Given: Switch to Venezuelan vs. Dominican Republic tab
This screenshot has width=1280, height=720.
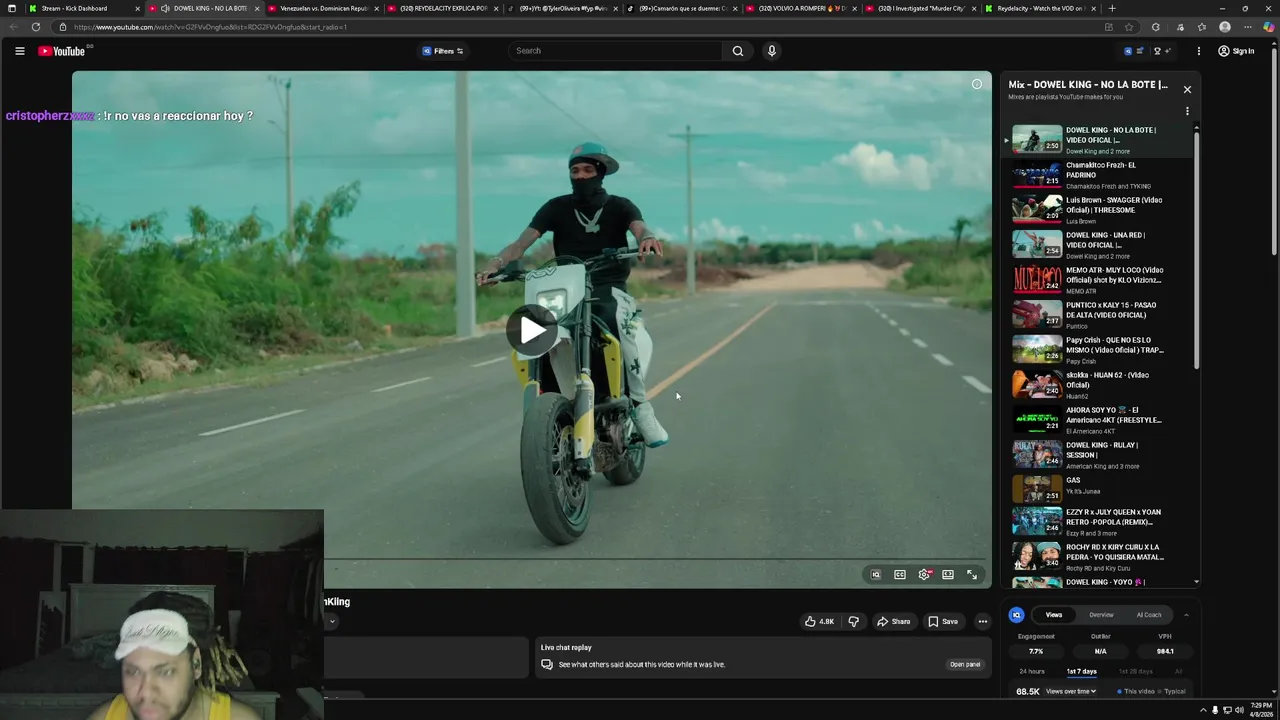Looking at the screenshot, I should click(x=323, y=8).
